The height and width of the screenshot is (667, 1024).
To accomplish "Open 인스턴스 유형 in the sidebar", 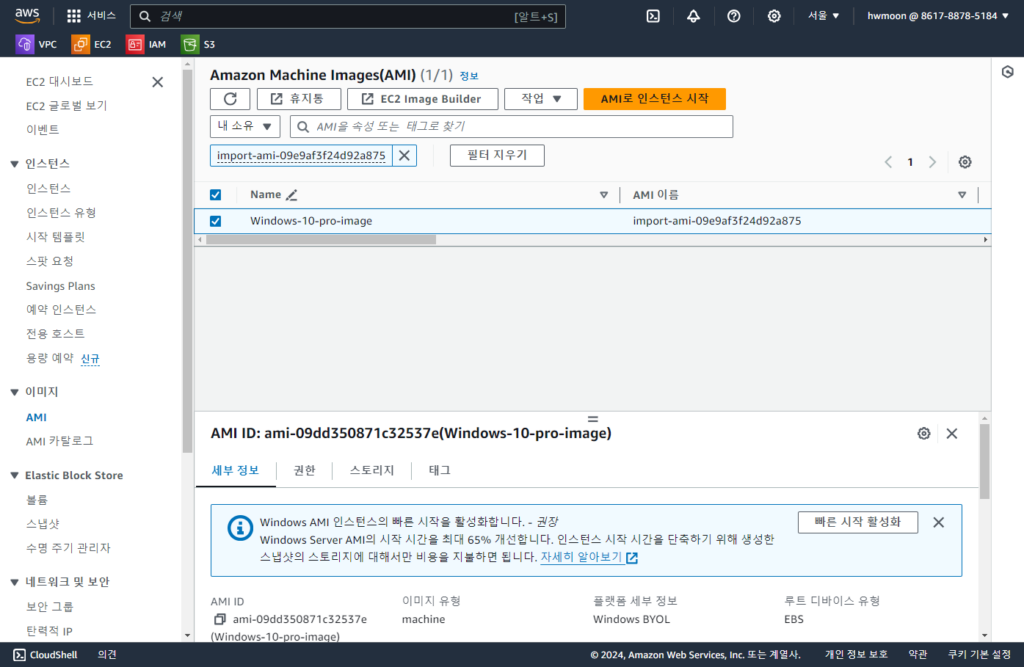I will [61, 212].
